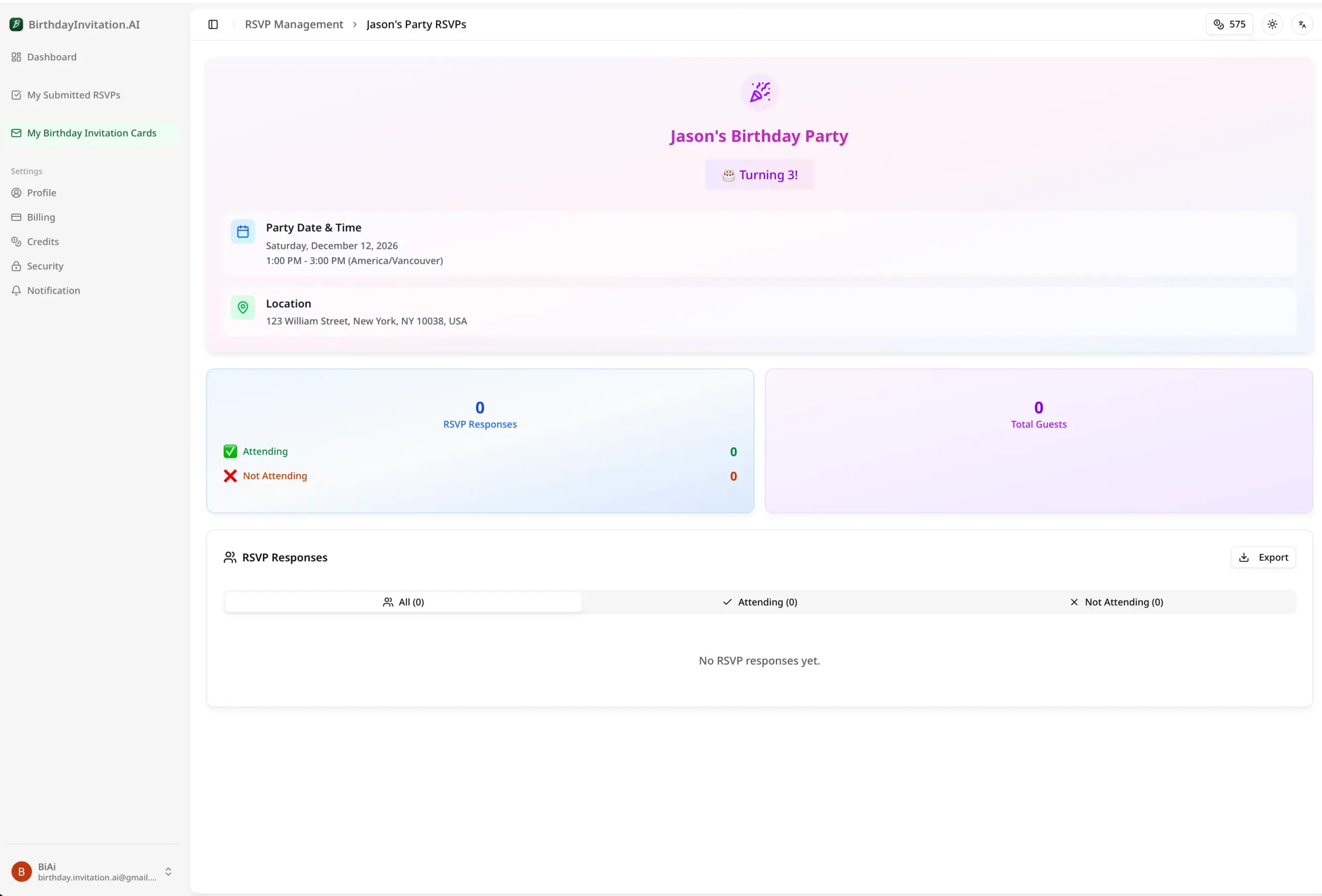Click the language translation icon
The width and height of the screenshot is (1322, 896).
tap(1302, 24)
